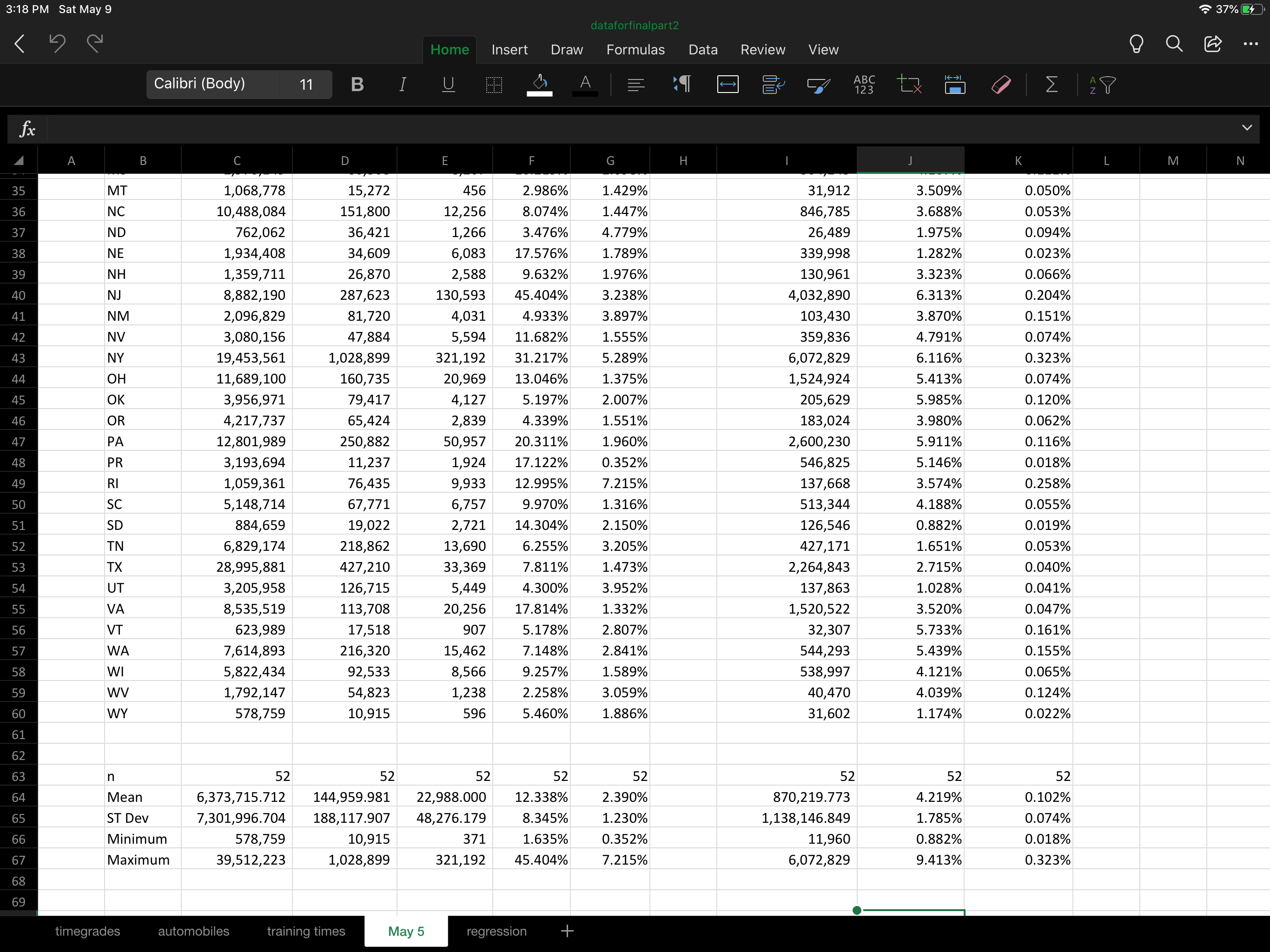Open the text alignment options

point(635,85)
